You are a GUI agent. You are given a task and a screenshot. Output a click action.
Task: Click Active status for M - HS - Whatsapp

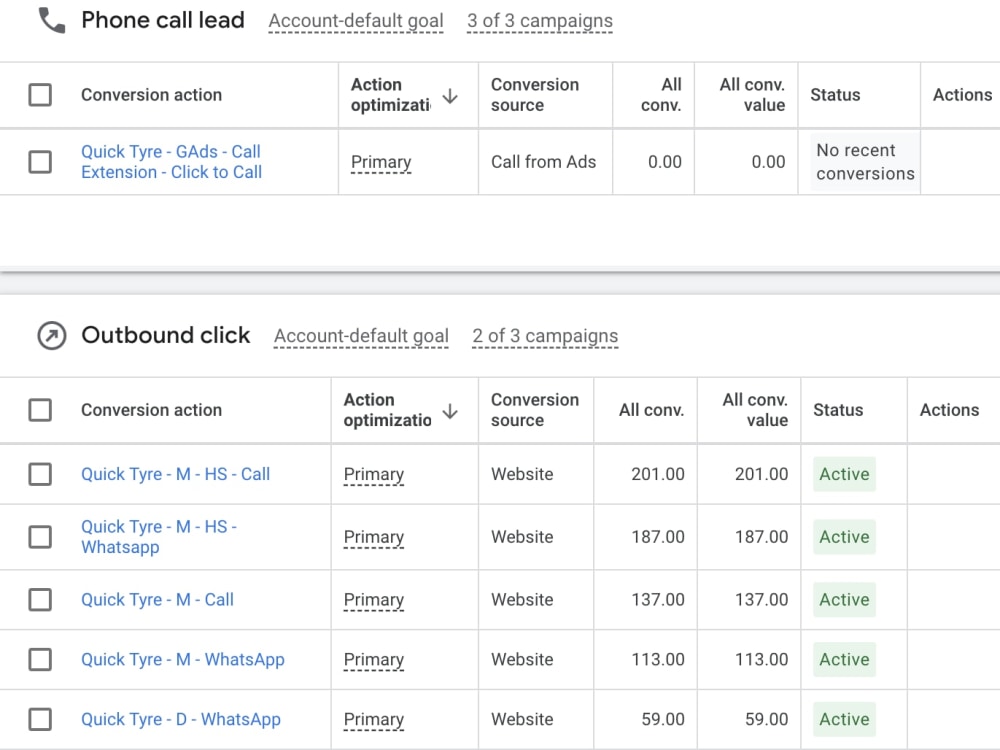[x=844, y=537]
